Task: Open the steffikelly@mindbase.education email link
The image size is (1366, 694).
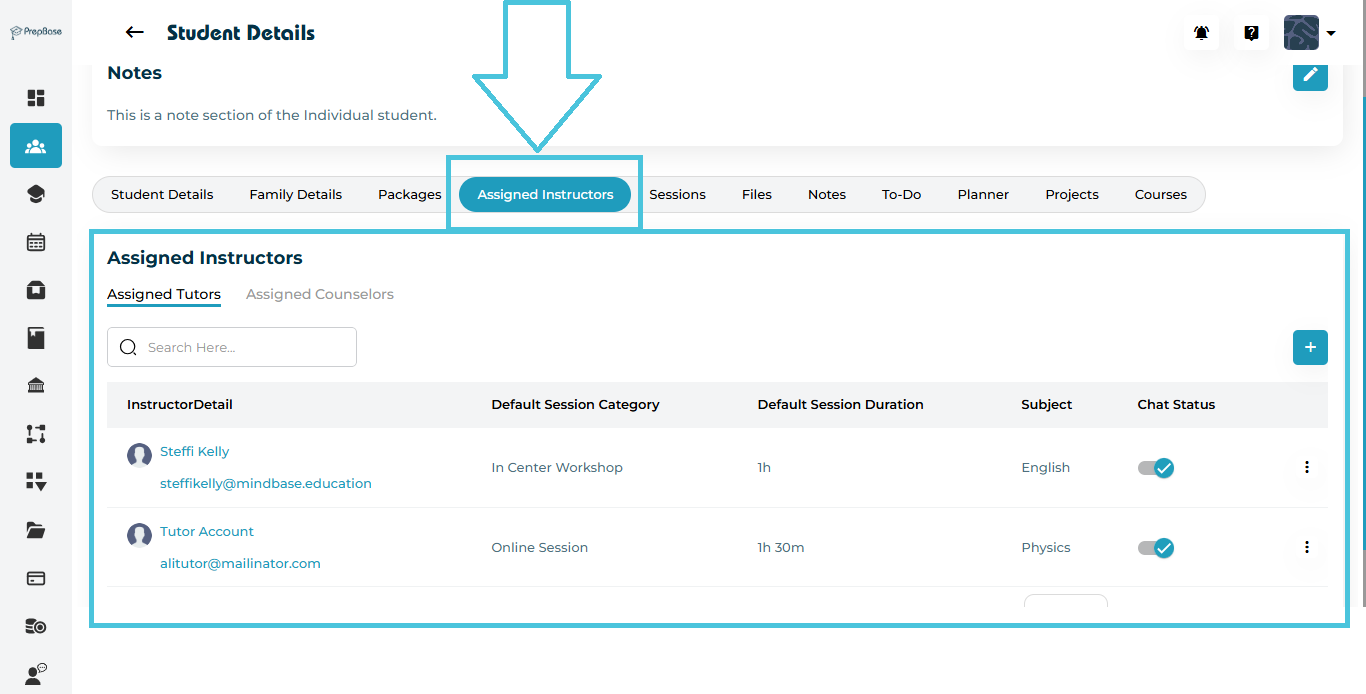Action: 266,484
